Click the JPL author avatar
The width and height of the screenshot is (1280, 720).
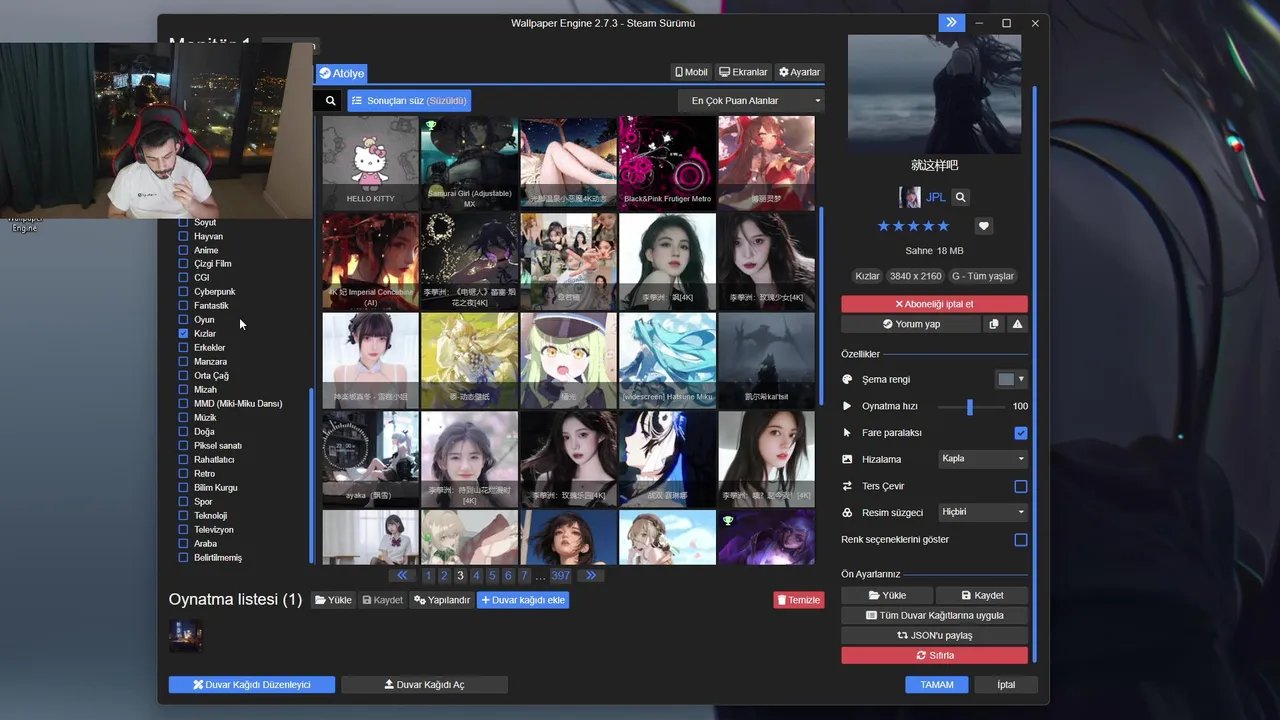[x=910, y=197]
